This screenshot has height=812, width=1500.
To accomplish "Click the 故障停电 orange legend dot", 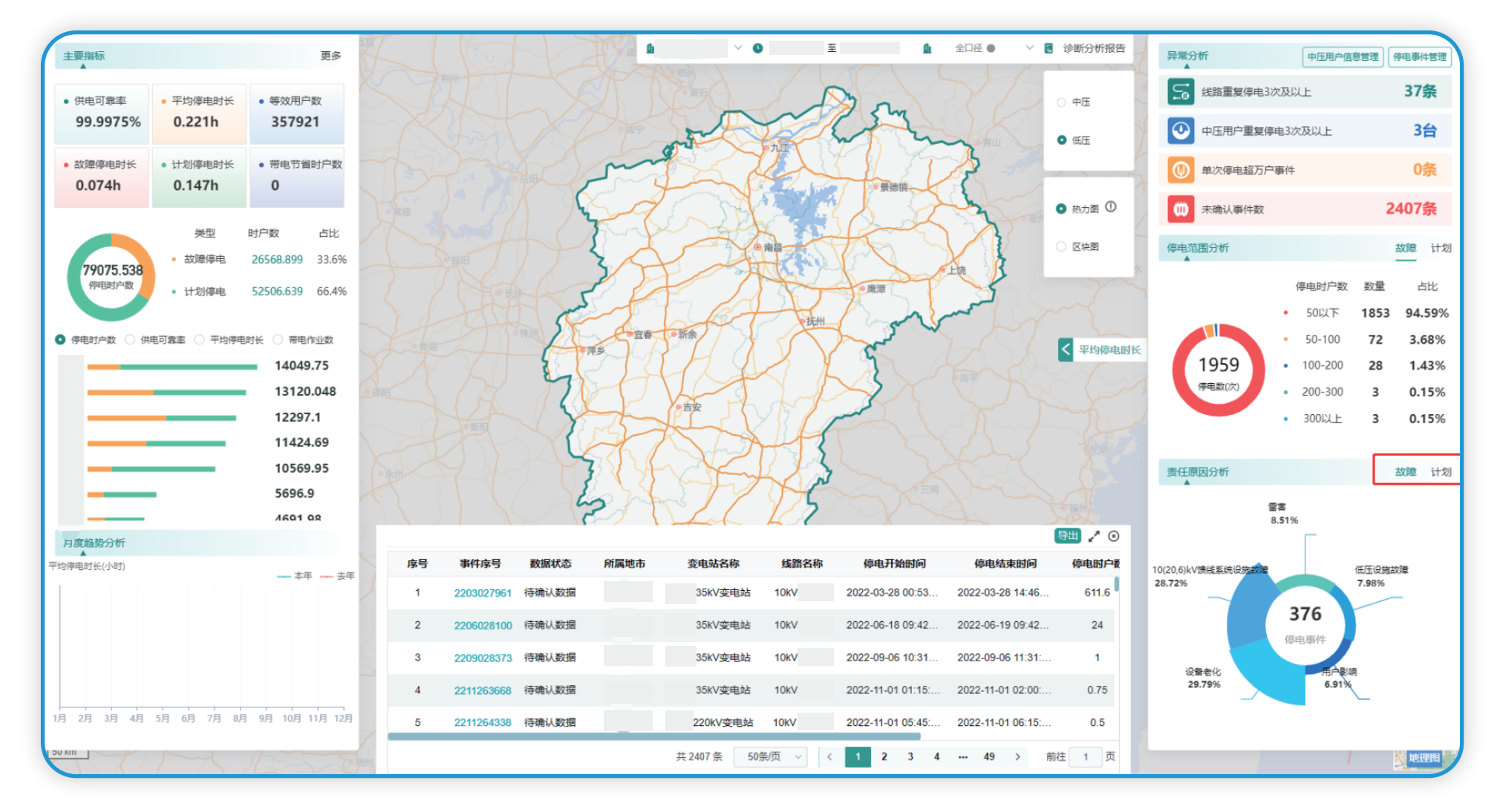I will [174, 259].
